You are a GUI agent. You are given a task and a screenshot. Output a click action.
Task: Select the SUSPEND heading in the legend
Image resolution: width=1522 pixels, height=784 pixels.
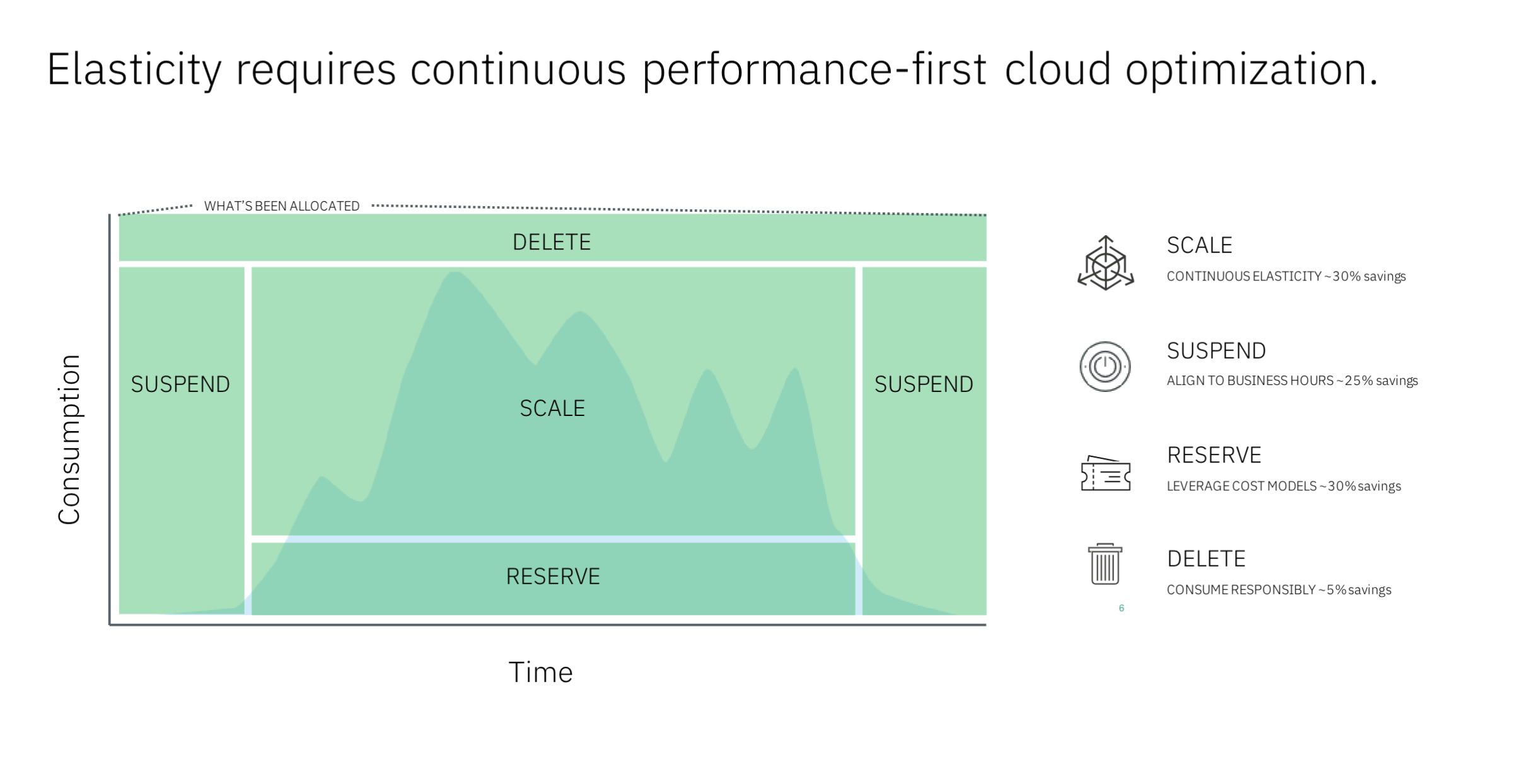point(1216,351)
